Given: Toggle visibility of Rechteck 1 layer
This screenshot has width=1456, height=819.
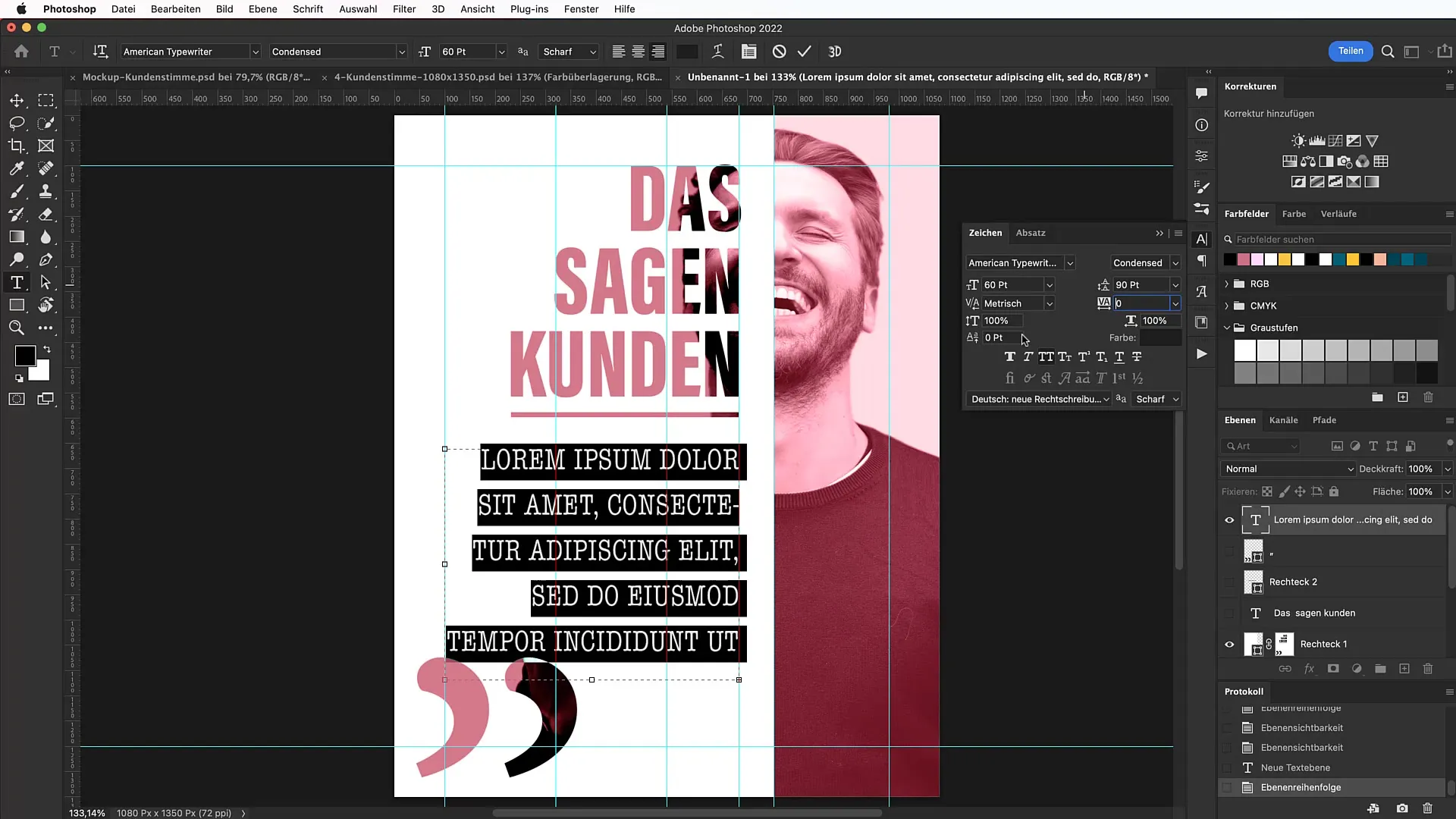Looking at the screenshot, I should pyautogui.click(x=1229, y=644).
